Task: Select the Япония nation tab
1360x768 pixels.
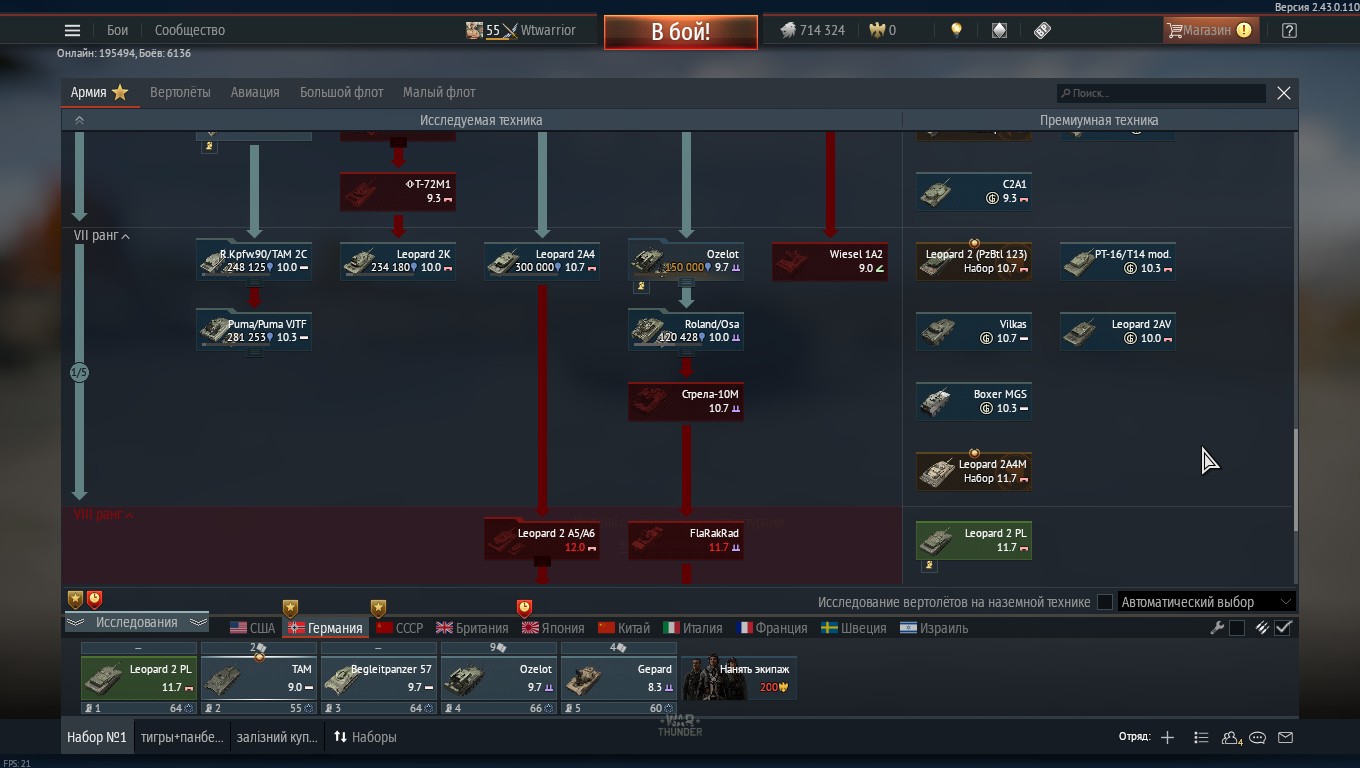Action: tap(553, 628)
